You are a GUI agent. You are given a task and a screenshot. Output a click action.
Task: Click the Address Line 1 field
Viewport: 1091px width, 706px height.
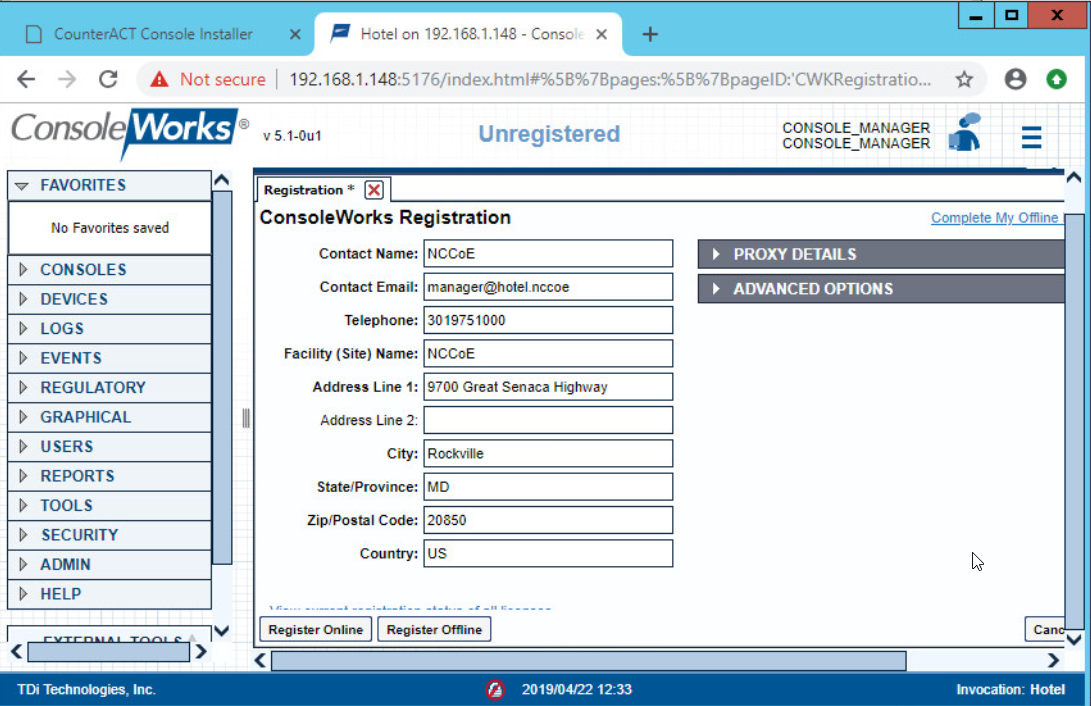pos(548,387)
